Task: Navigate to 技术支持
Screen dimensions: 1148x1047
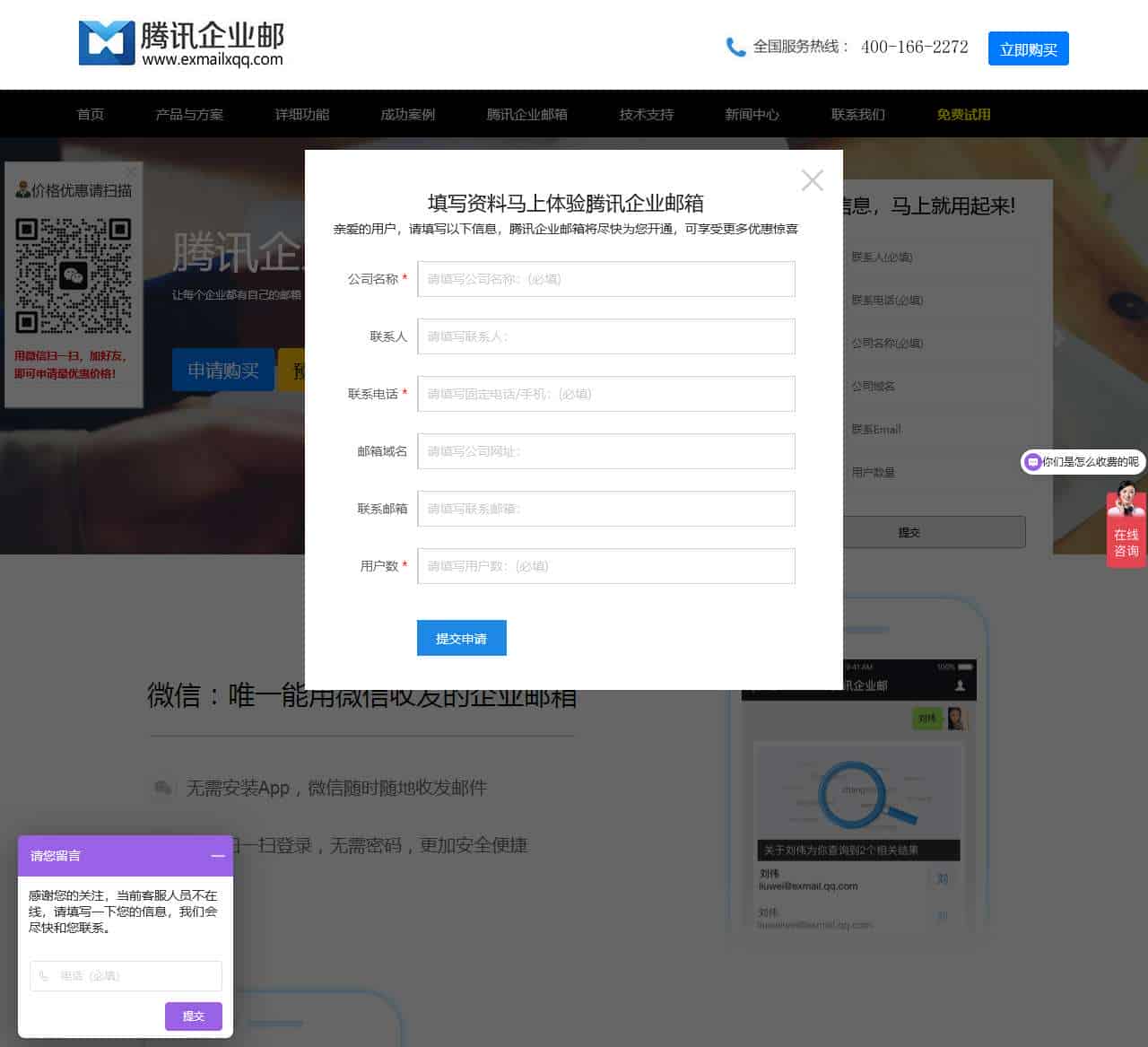Action: tap(647, 114)
